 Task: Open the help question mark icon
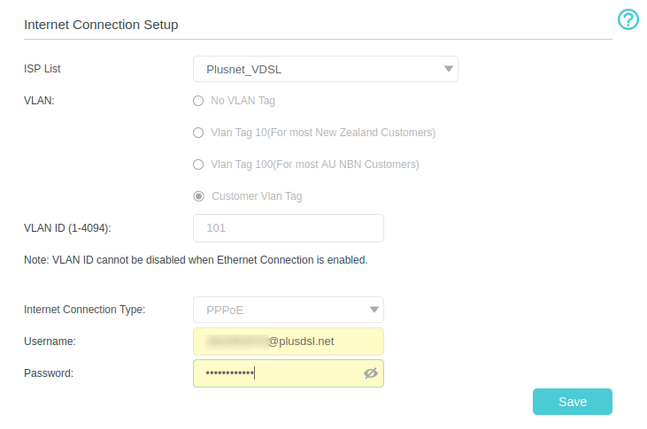tap(628, 20)
